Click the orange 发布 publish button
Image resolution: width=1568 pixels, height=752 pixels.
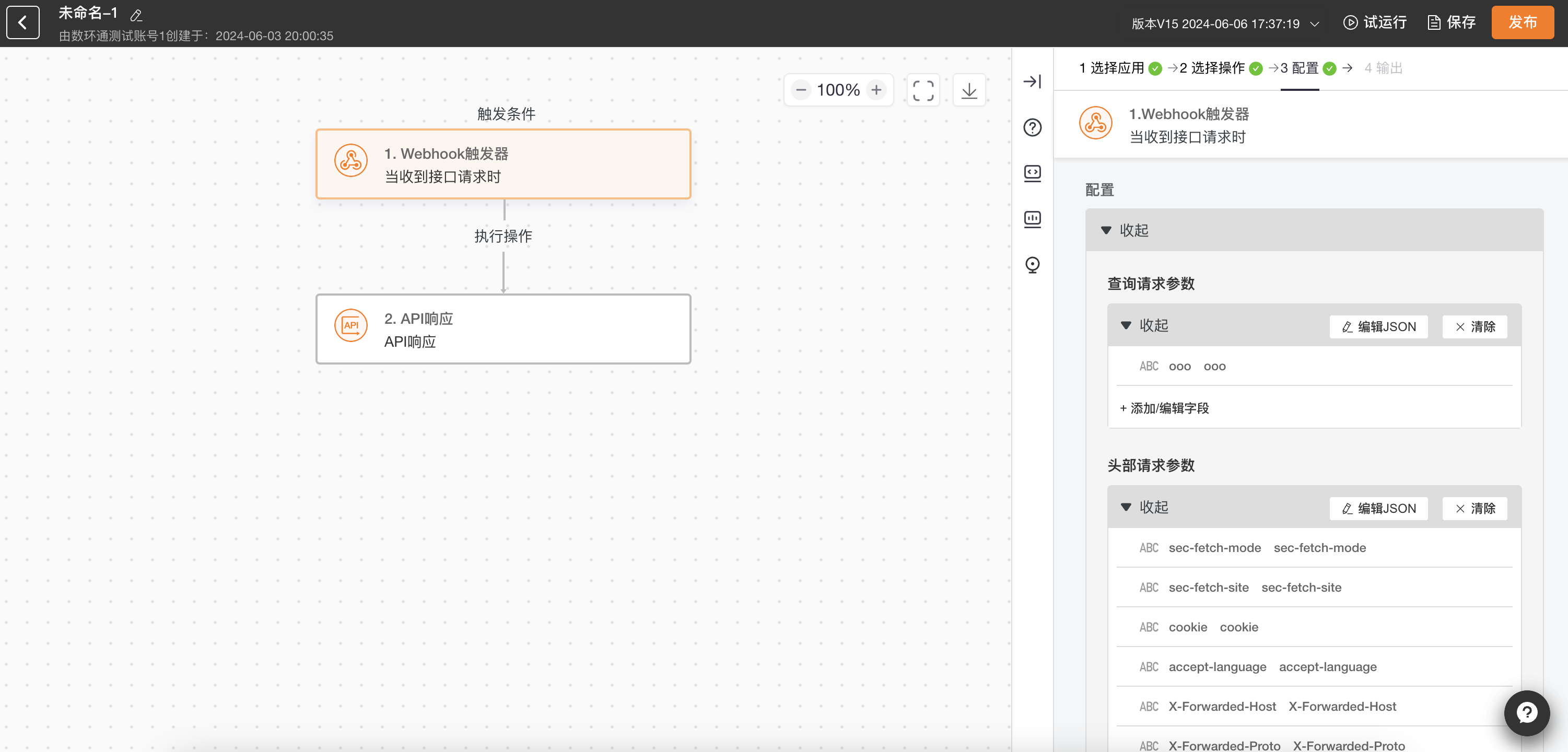(x=1523, y=22)
